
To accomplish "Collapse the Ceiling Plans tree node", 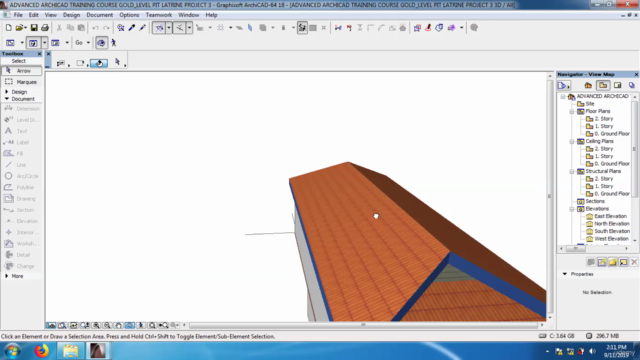I will point(572,142).
